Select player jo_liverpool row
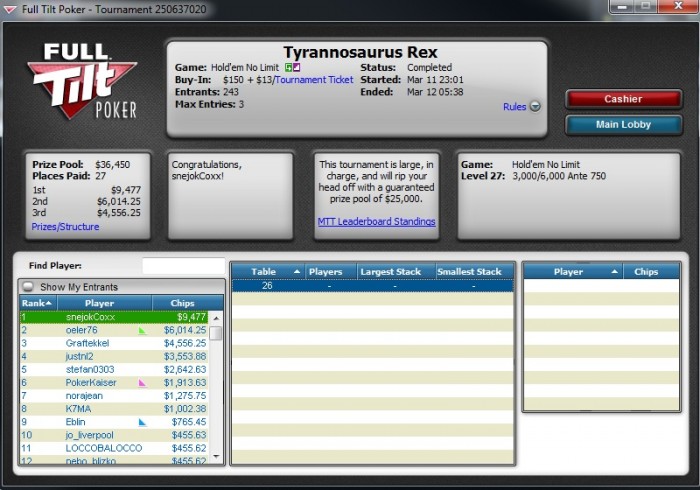This screenshot has height=490, width=700. (x=114, y=435)
